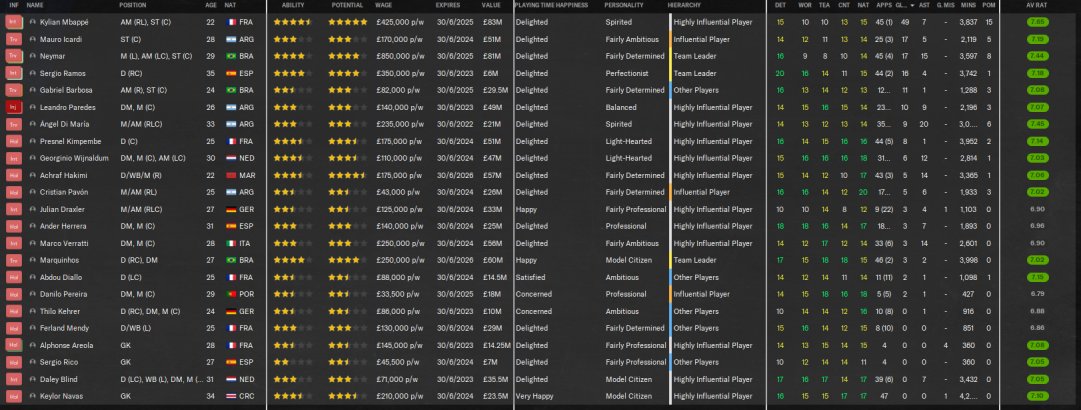Click the player icon next to Daley Blind
Viewport: 1081px width, 410px height.
(x=32, y=379)
